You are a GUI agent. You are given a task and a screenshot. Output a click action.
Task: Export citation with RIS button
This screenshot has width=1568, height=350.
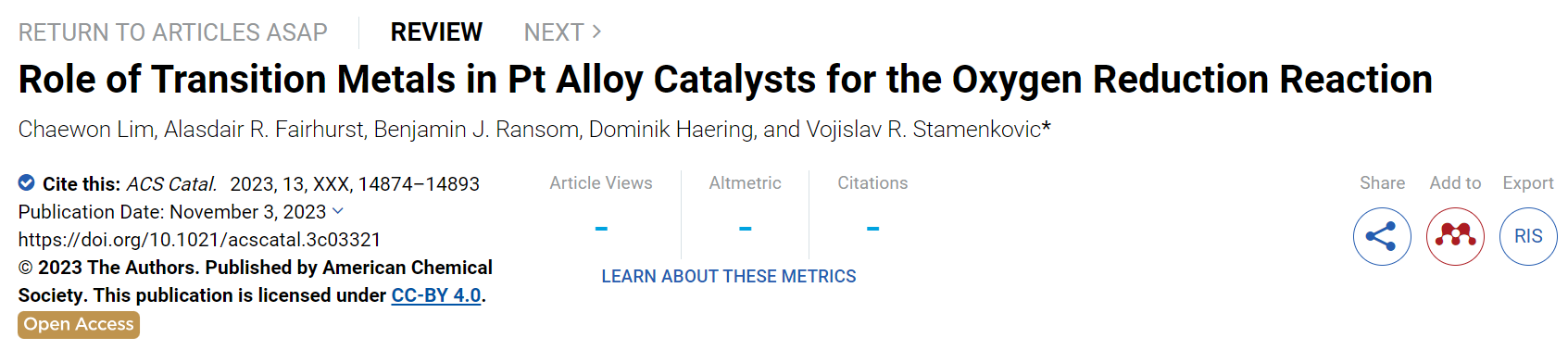click(x=1528, y=237)
